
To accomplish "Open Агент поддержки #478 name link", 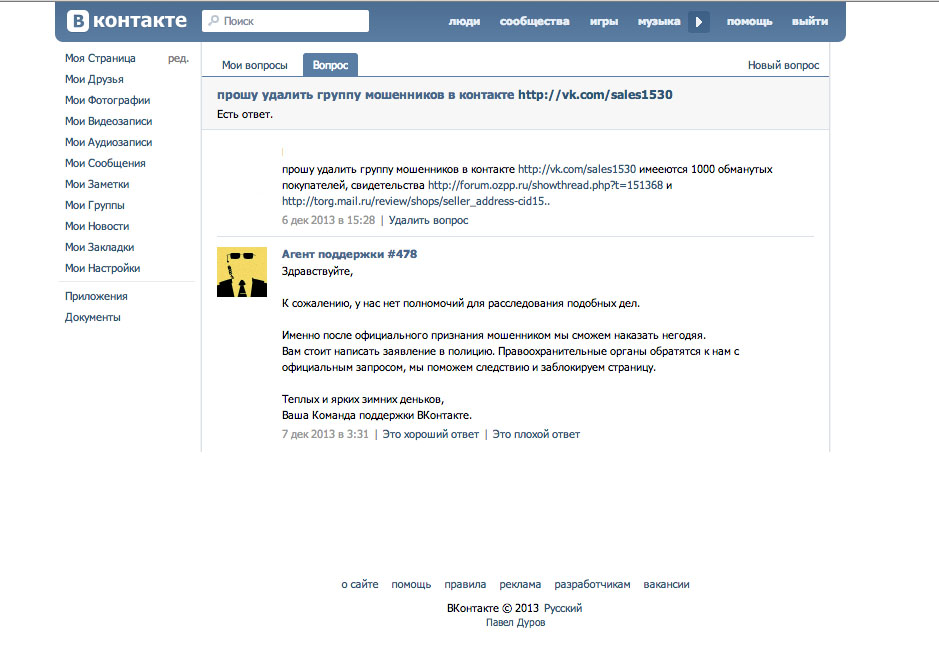I will click(x=349, y=254).
